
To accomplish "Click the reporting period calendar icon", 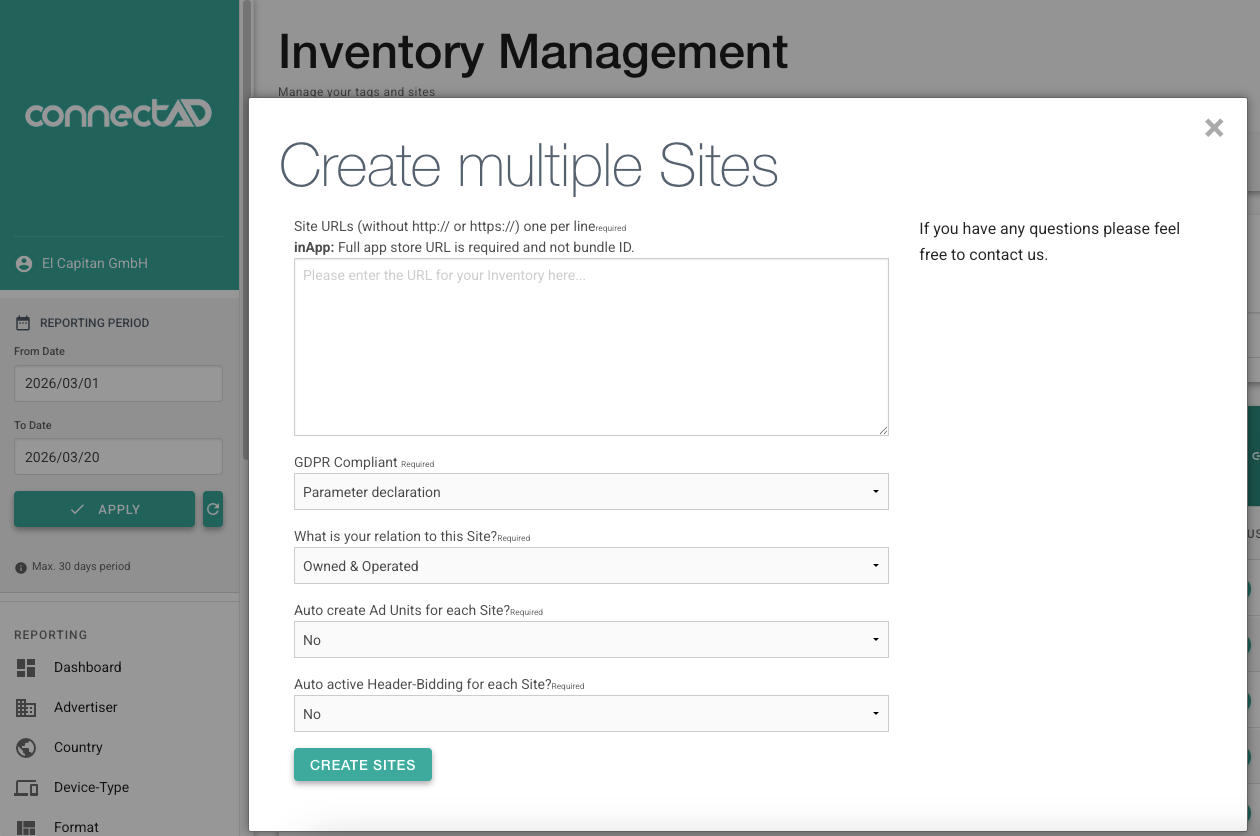I will (23, 323).
